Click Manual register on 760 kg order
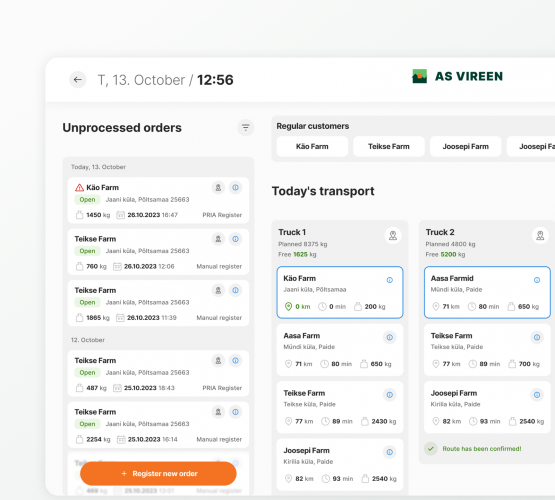This screenshot has width=555, height=500. [x=219, y=266]
